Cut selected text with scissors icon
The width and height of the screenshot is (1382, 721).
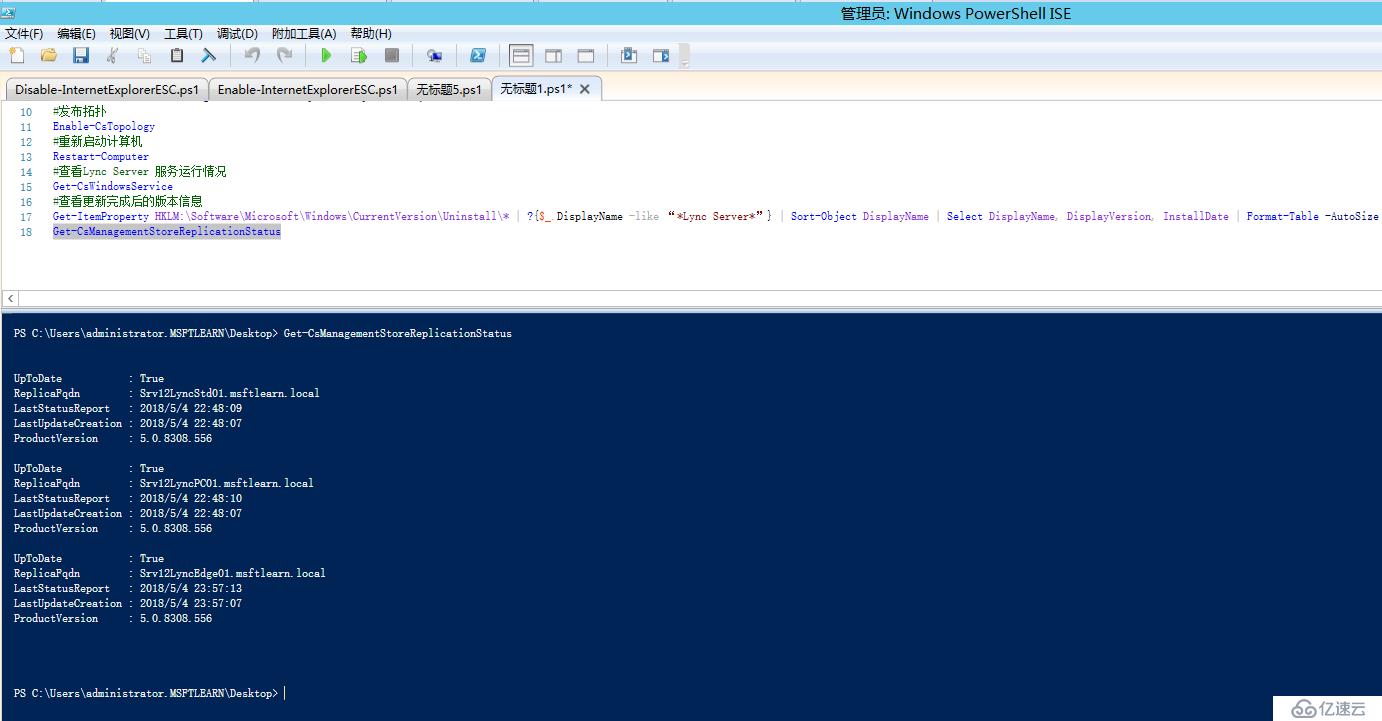113,56
